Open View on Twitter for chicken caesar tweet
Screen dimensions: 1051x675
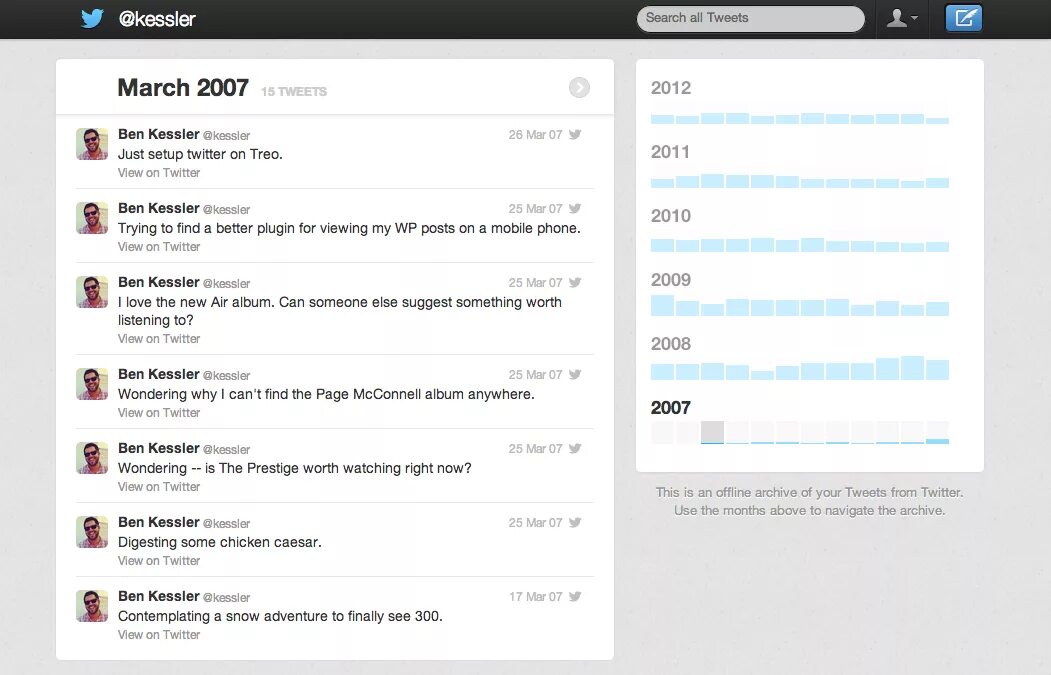pos(159,560)
